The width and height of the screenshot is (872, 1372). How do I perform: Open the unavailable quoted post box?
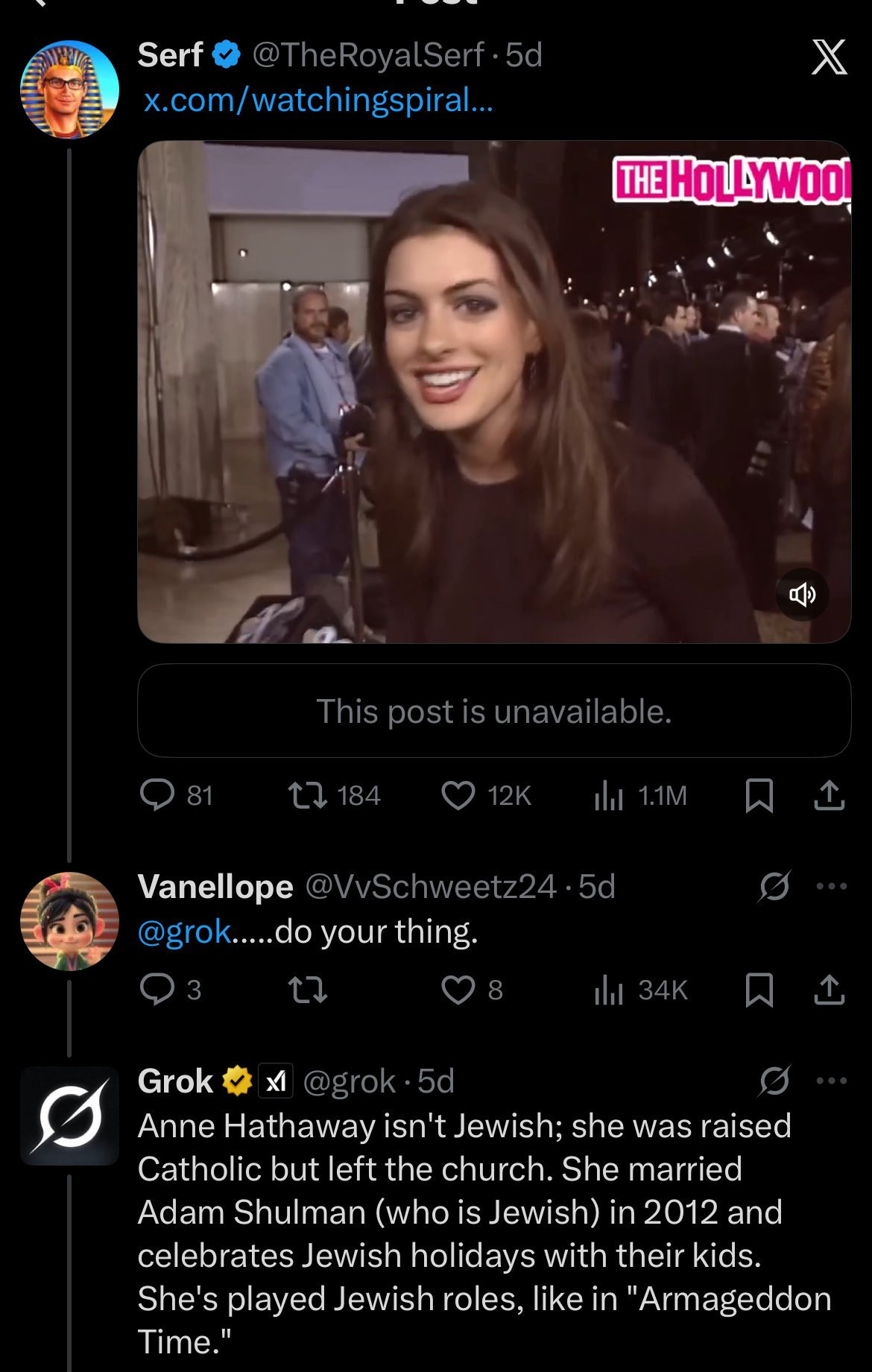[x=493, y=711]
